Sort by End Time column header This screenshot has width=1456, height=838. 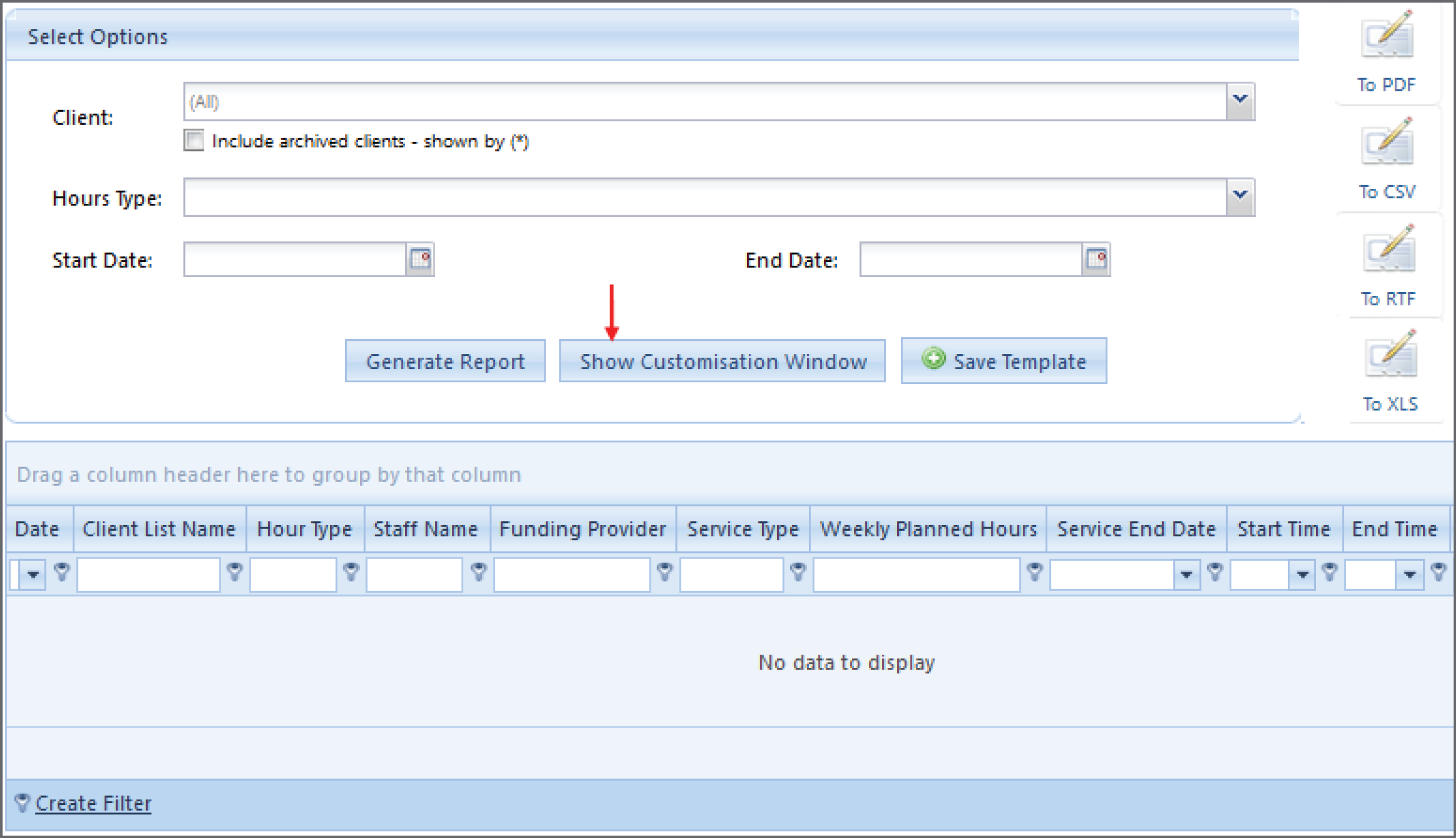pyautogui.click(x=1396, y=529)
